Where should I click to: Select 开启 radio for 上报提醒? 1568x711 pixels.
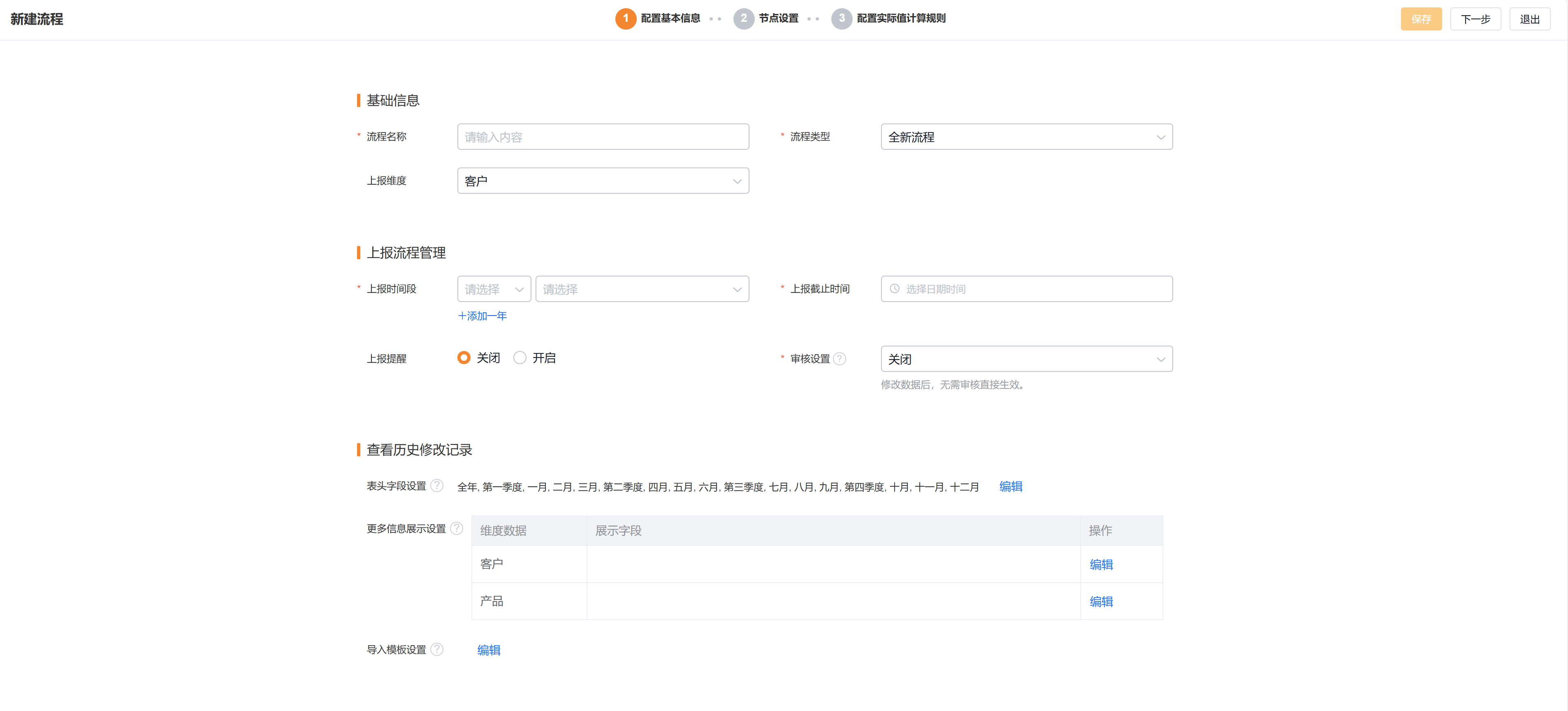[x=520, y=358]
